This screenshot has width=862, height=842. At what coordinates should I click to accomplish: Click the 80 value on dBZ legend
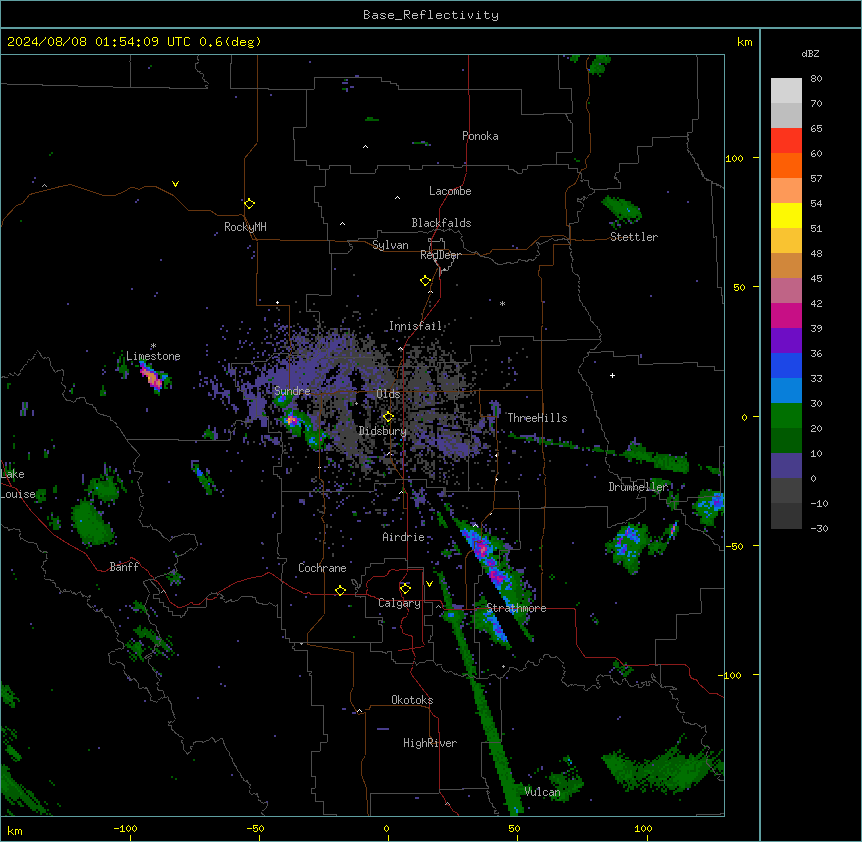(x=816, y=79)
